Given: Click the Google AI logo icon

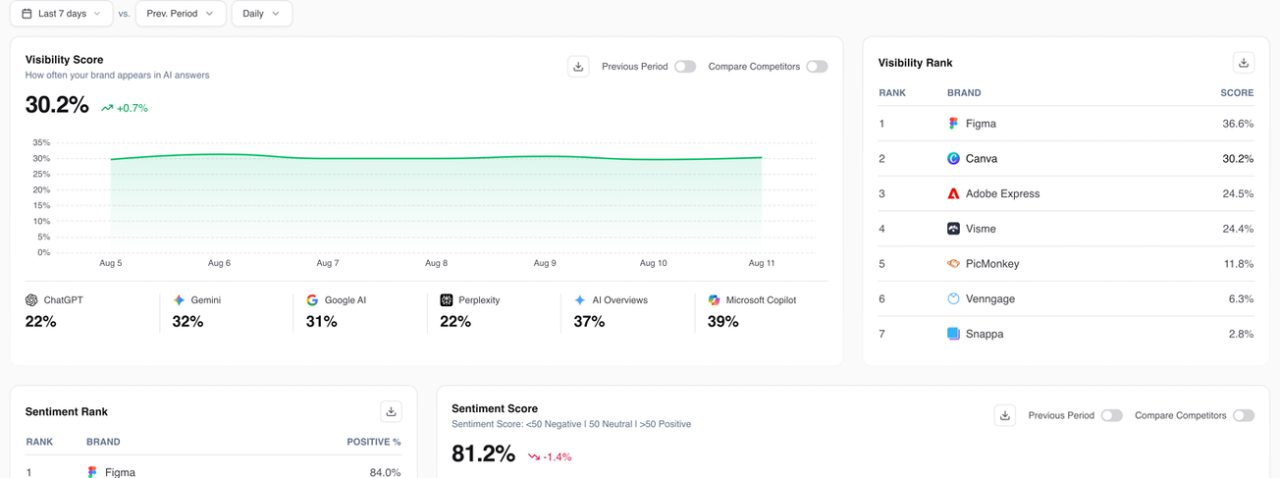Looking at the screenshot, I should (312, 300).
